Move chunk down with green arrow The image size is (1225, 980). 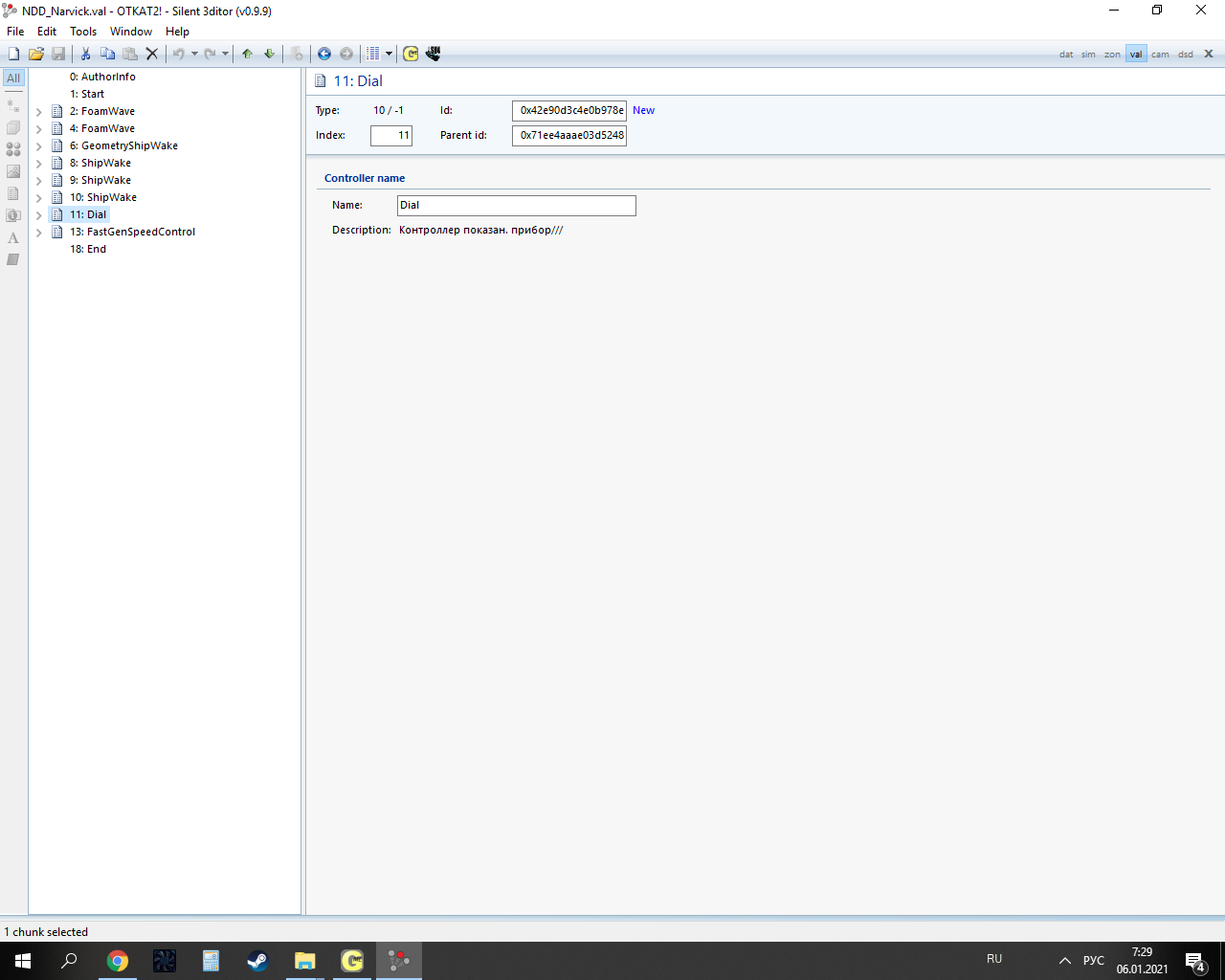click(x=269, y=54)
